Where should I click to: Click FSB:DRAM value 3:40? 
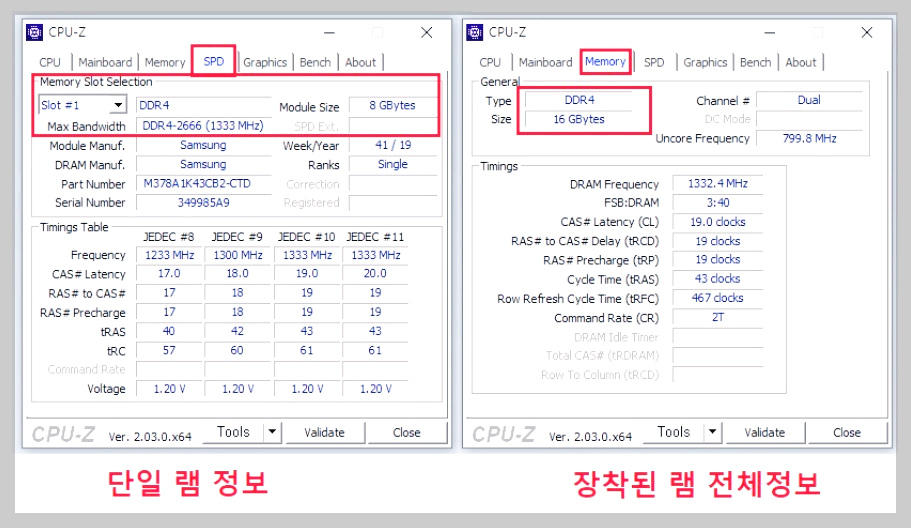(x=718, y=203)
